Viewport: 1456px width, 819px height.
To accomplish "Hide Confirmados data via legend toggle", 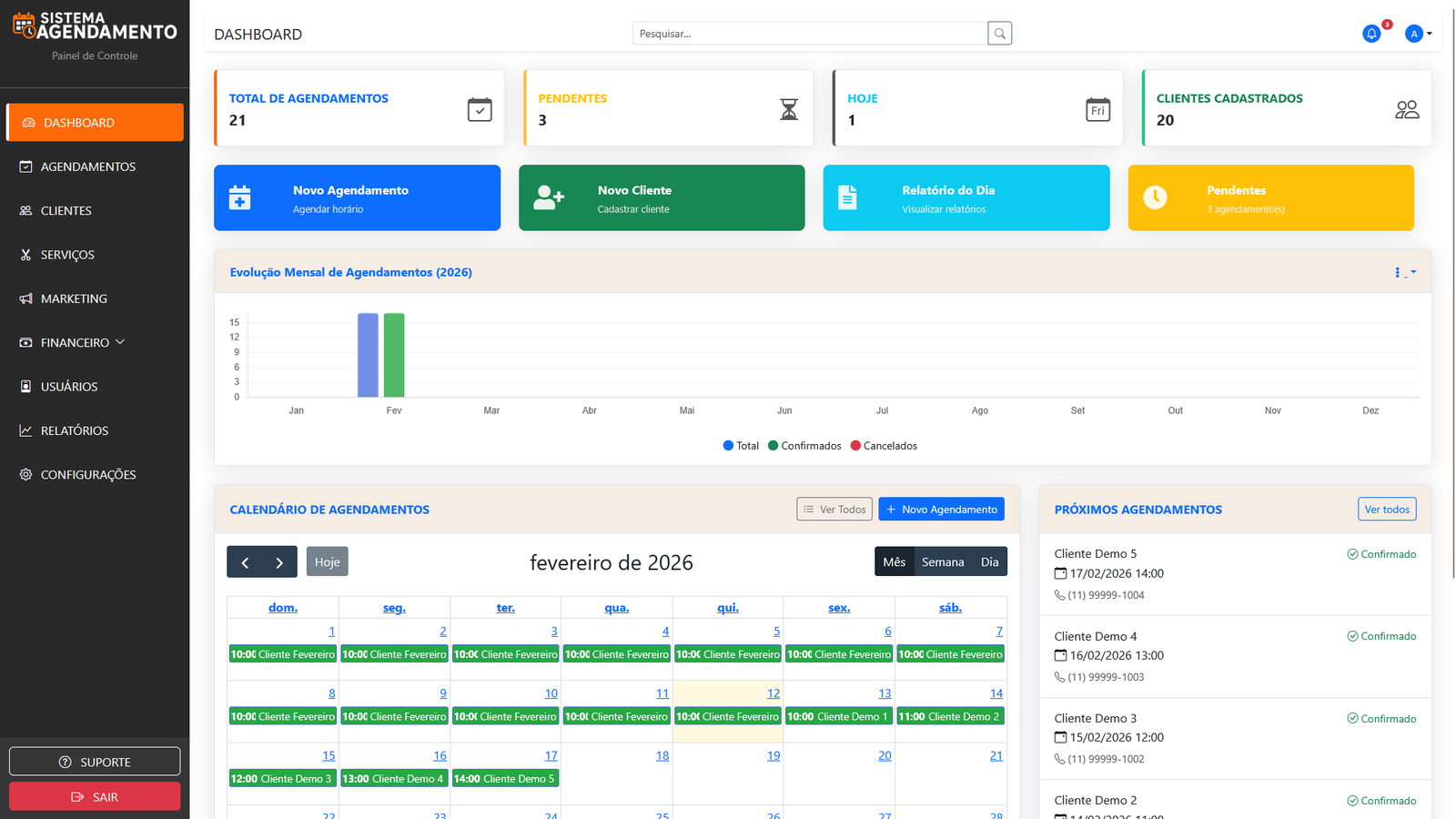I will click(x=804, y=446).
